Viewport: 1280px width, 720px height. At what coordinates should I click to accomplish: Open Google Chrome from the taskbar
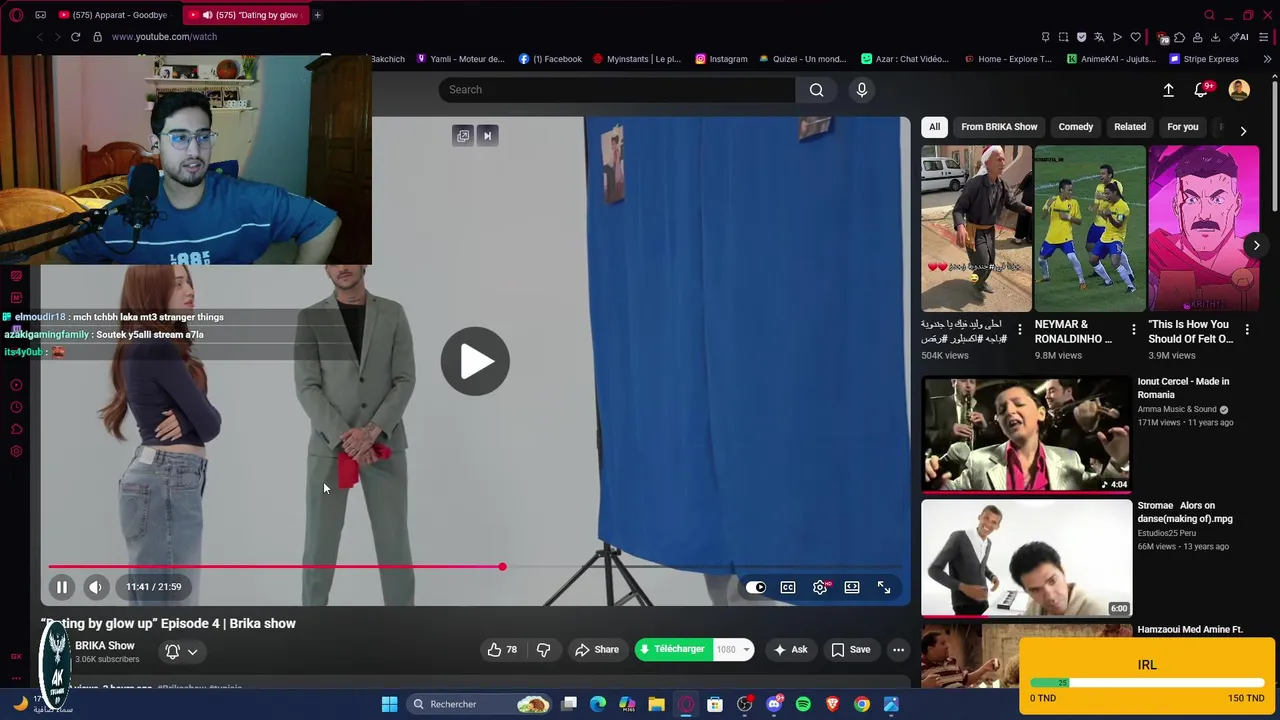pos(861,704)
